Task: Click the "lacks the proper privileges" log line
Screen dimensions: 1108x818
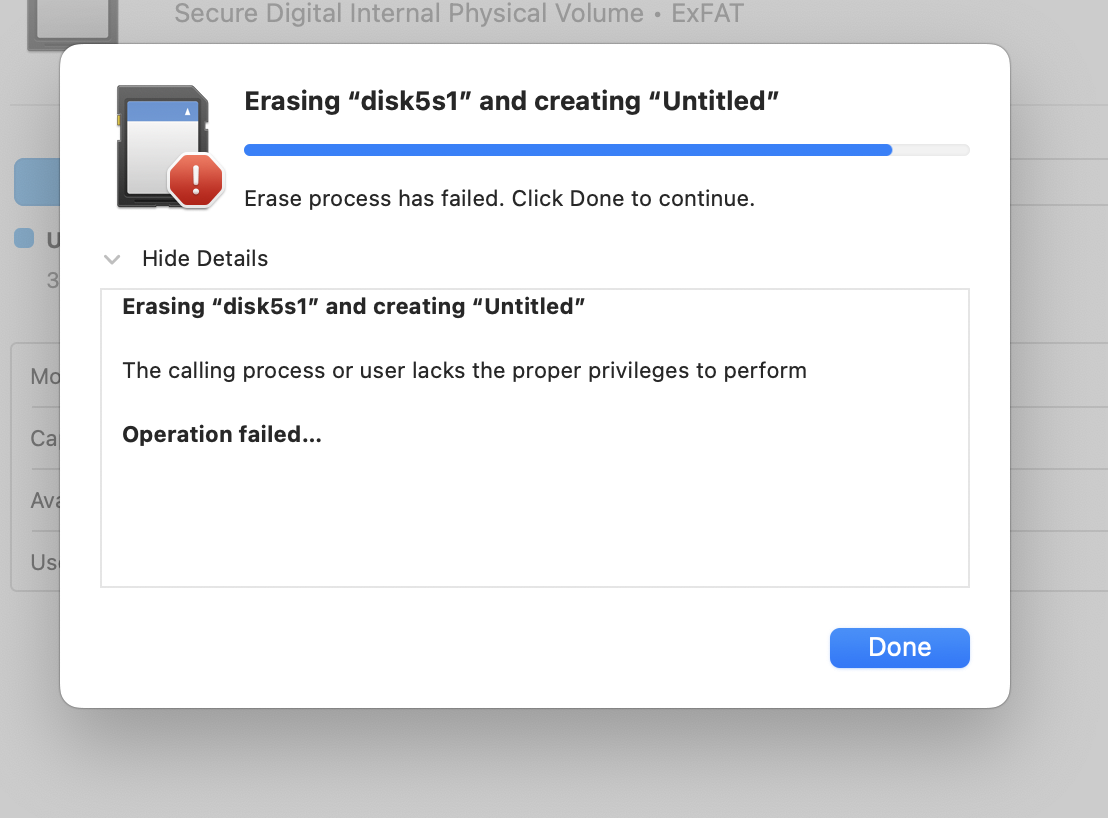Action: click(464, 370)
